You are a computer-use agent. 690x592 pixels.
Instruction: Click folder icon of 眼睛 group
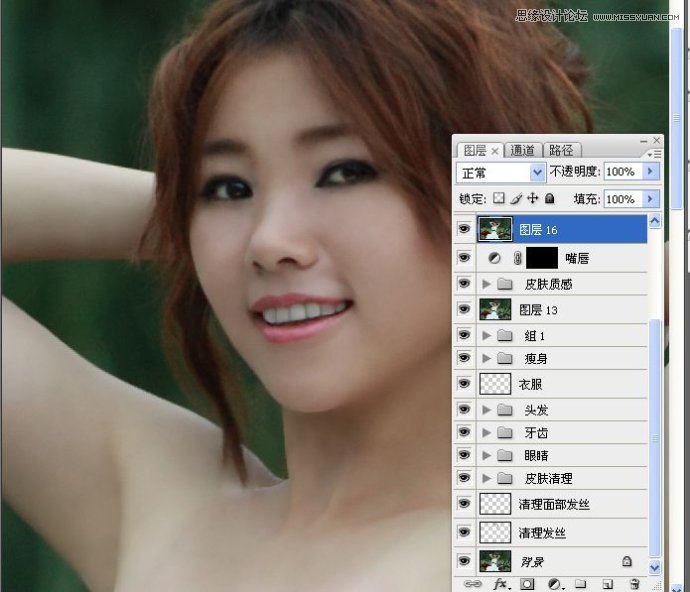[505, 455]
